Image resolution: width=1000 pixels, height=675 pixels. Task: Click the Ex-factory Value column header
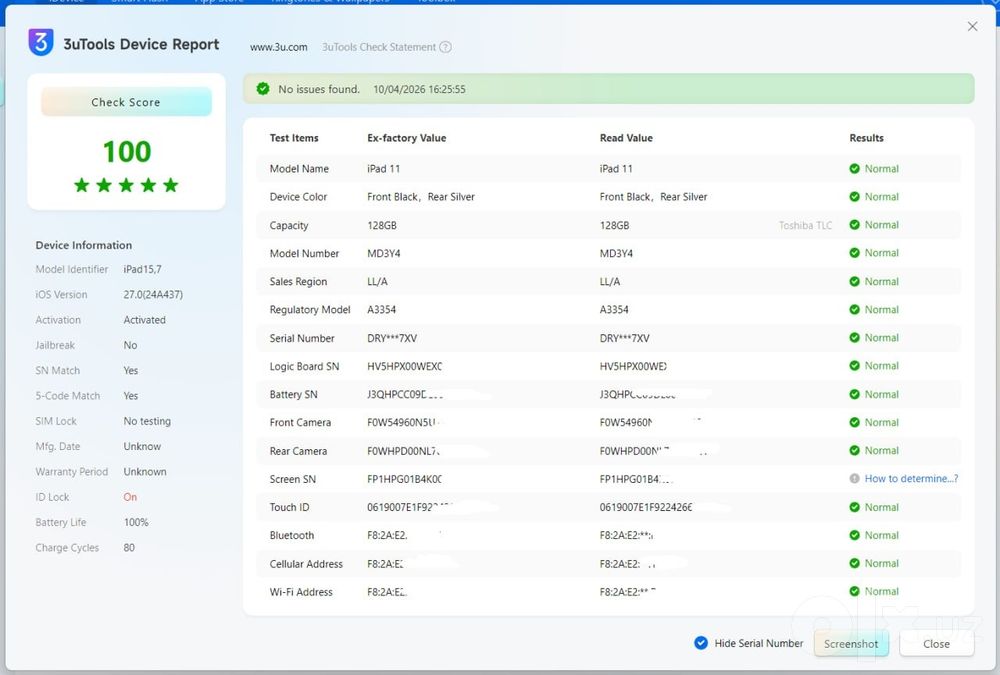[406, 138]
